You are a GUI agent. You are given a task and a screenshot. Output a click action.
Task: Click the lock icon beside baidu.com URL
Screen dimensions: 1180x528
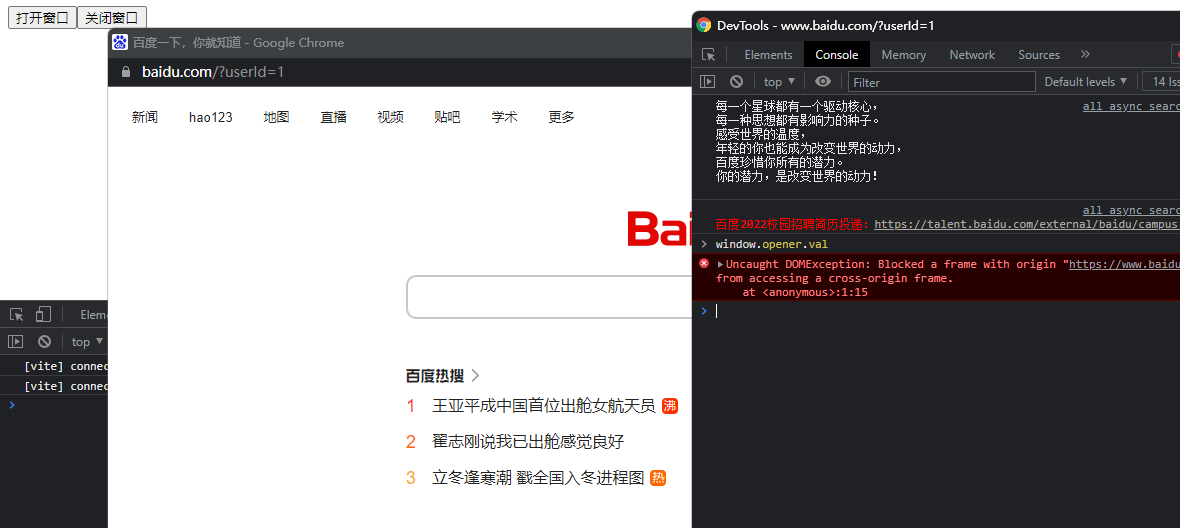[125, 72]
